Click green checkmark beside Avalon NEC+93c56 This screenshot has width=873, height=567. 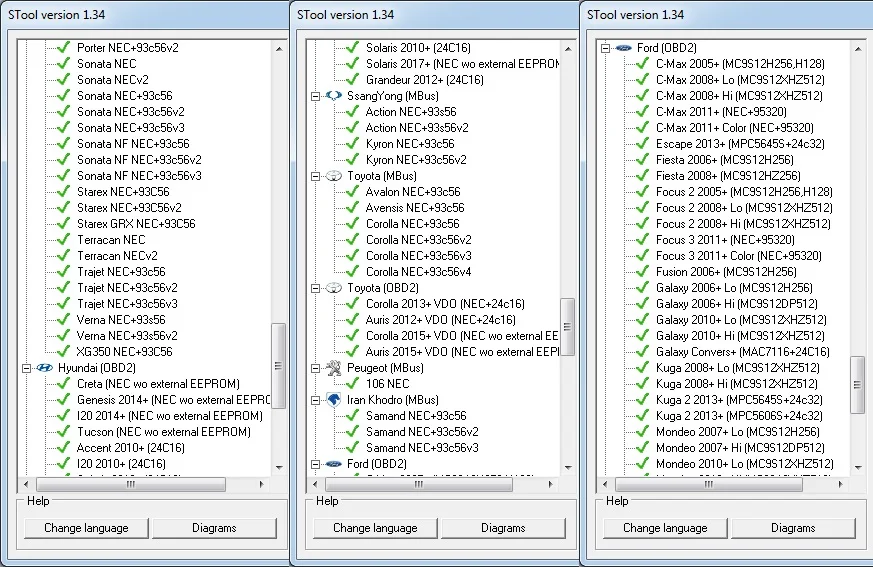[352, 192]
